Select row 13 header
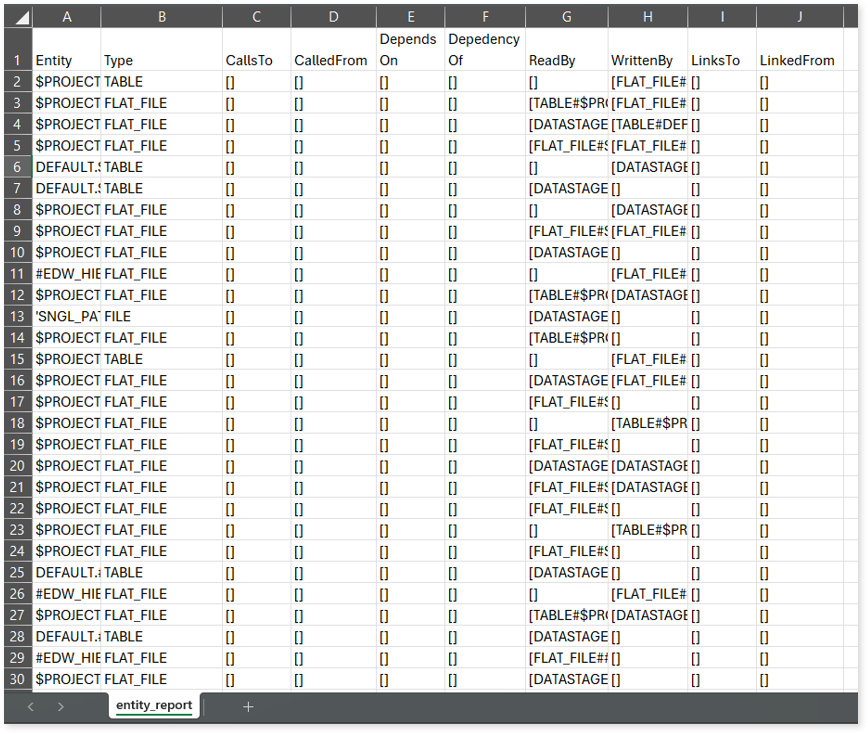868x734 pixels. tap(18, 316)
